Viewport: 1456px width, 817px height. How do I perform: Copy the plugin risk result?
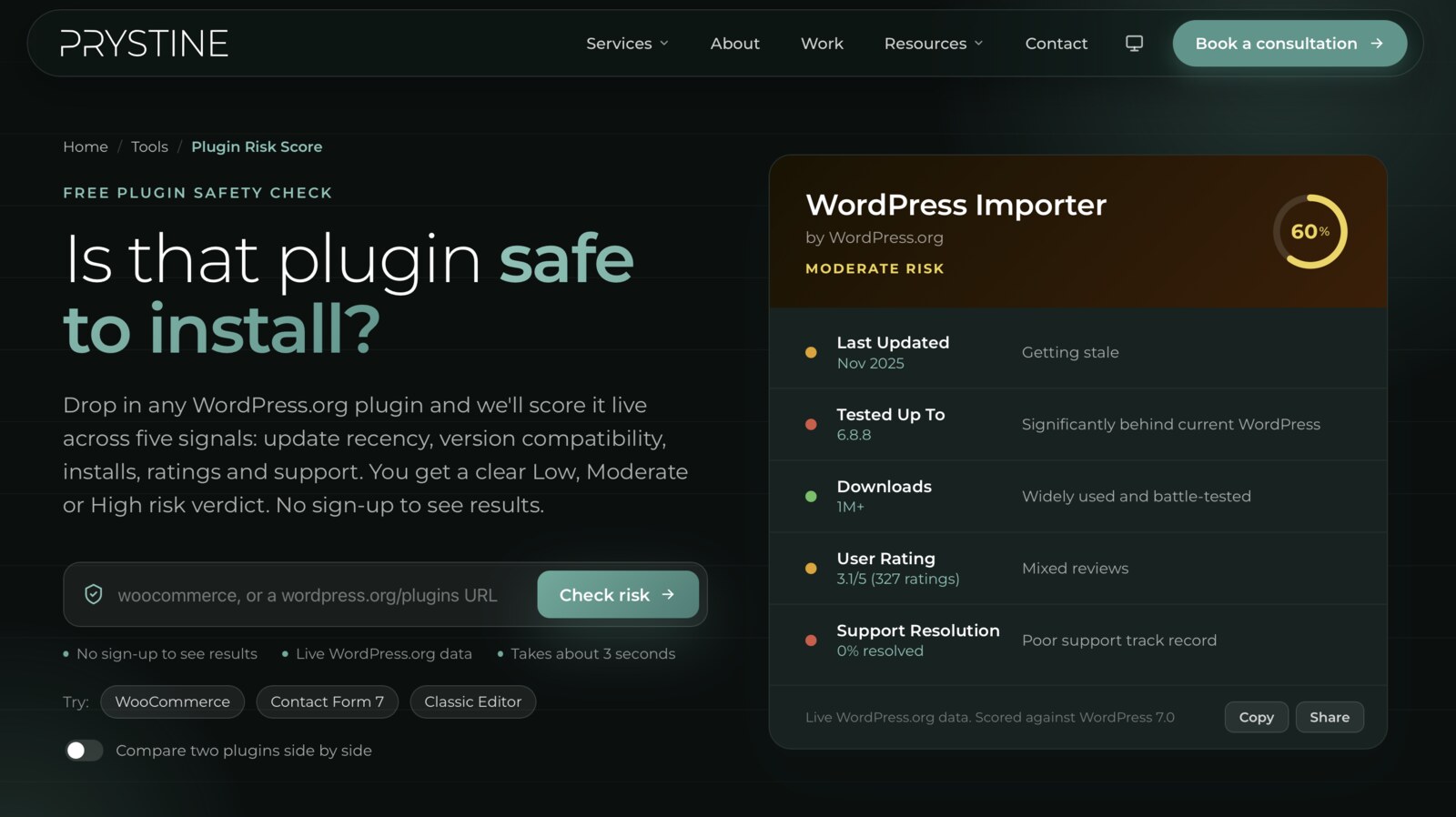1256,717
